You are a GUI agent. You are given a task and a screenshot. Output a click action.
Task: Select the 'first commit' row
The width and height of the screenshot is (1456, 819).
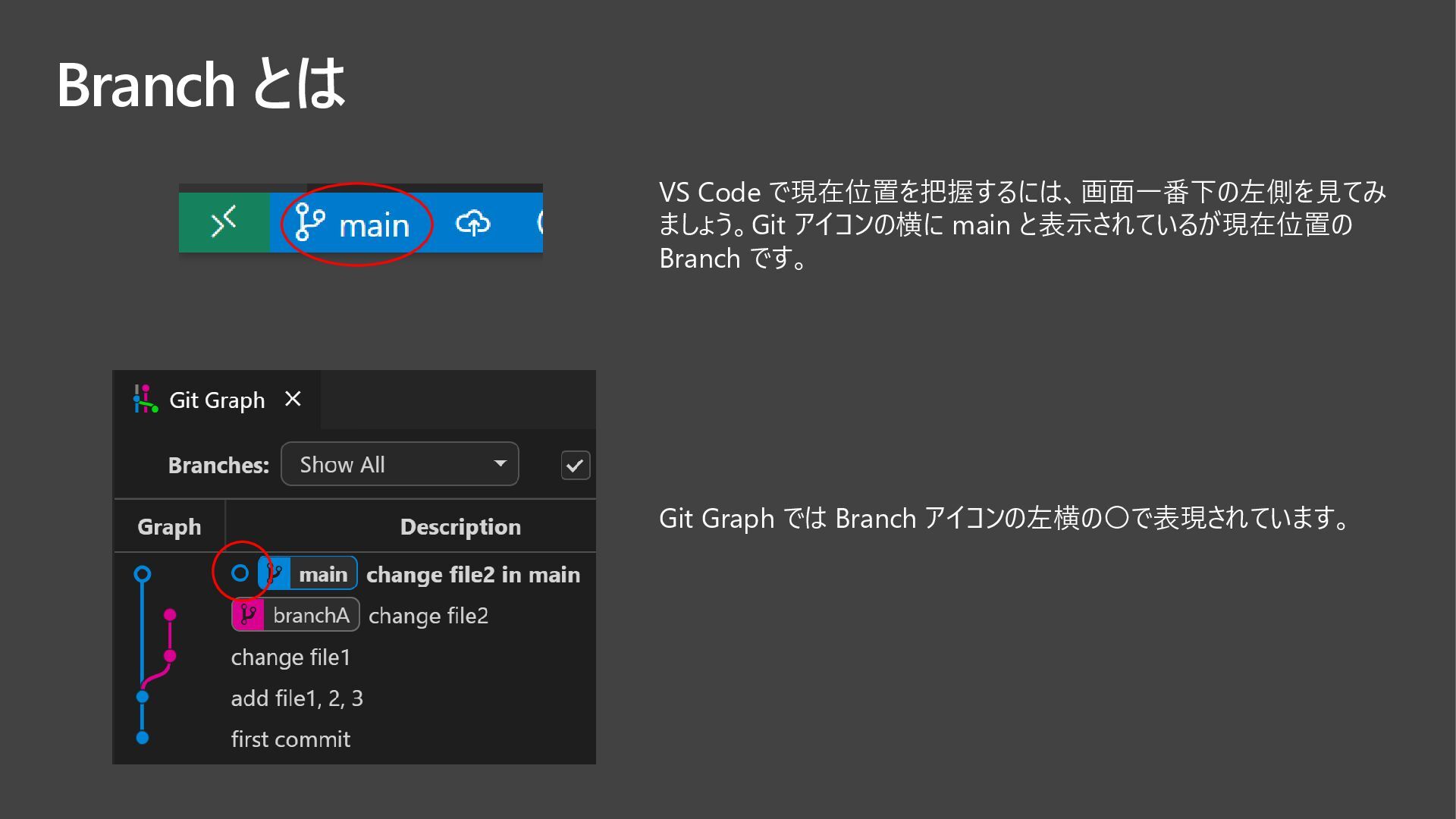290,739
